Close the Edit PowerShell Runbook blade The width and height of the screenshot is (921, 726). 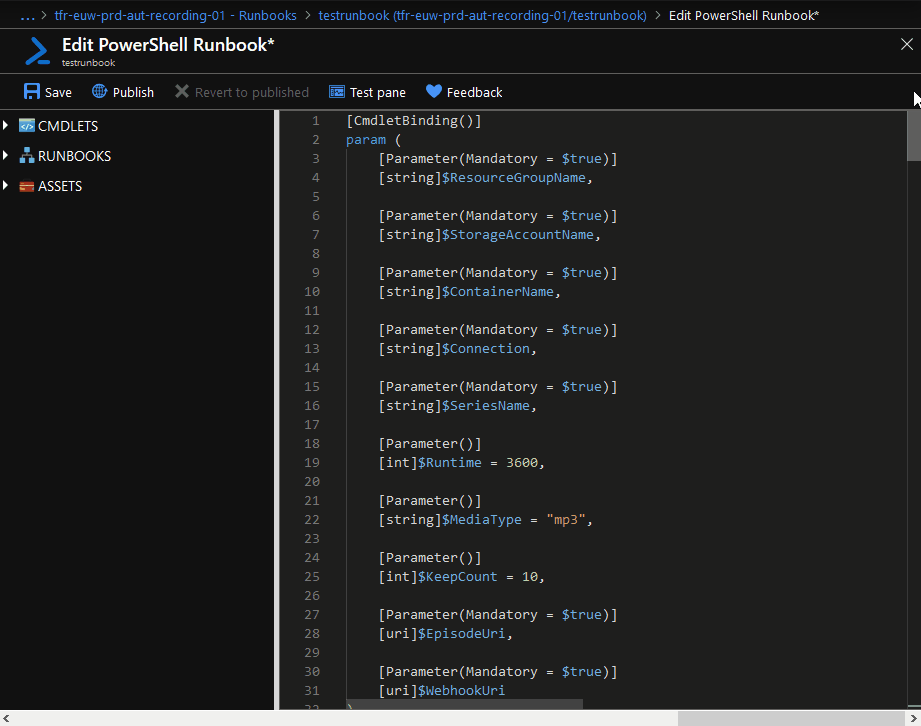907,44
